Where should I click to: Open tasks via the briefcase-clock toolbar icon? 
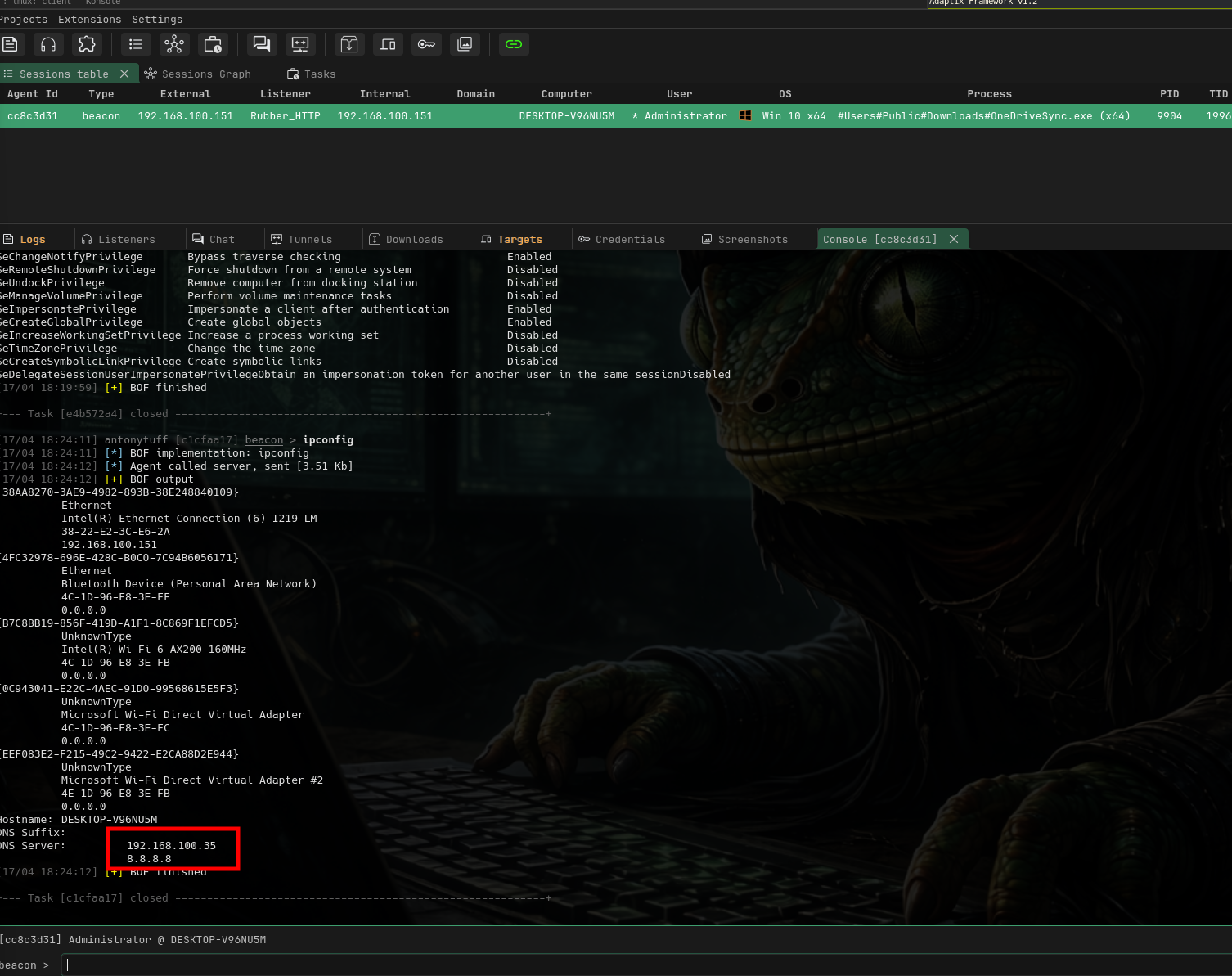pyautogui.click(x=213, y=44)
